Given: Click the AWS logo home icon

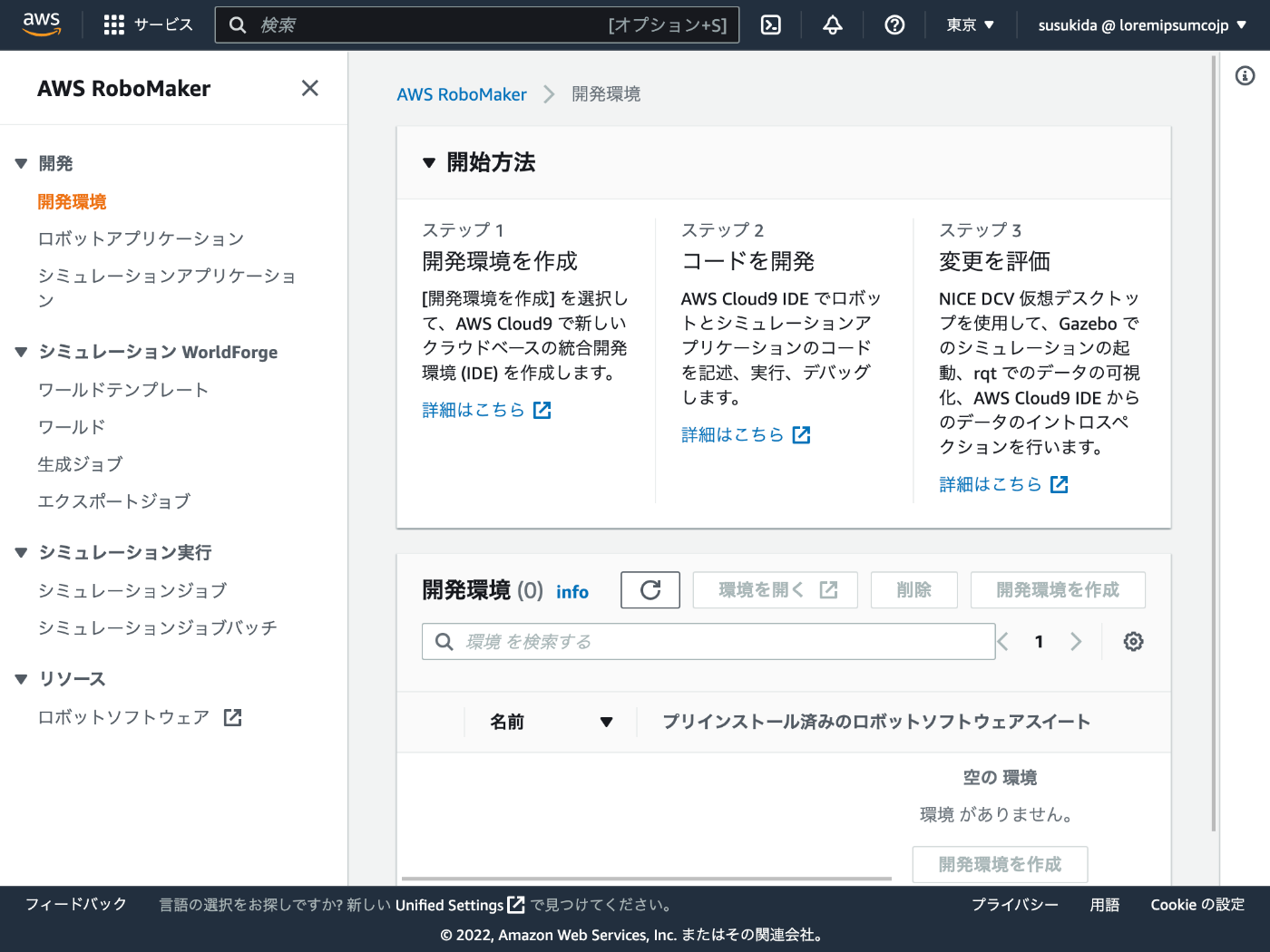Looking at the screenshot, I should pos(42,24).
